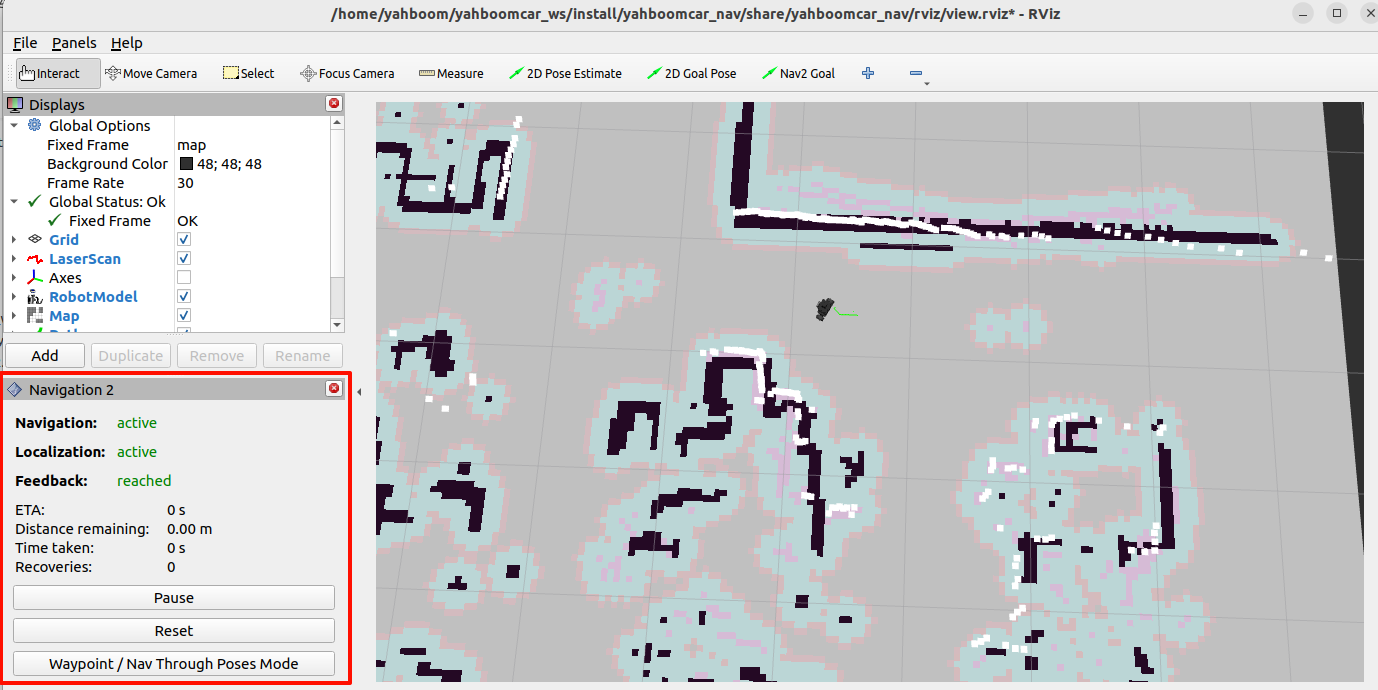The image size is (1378, 690).
Task: Activate the Move Camera tool
Action: [151, 73]
